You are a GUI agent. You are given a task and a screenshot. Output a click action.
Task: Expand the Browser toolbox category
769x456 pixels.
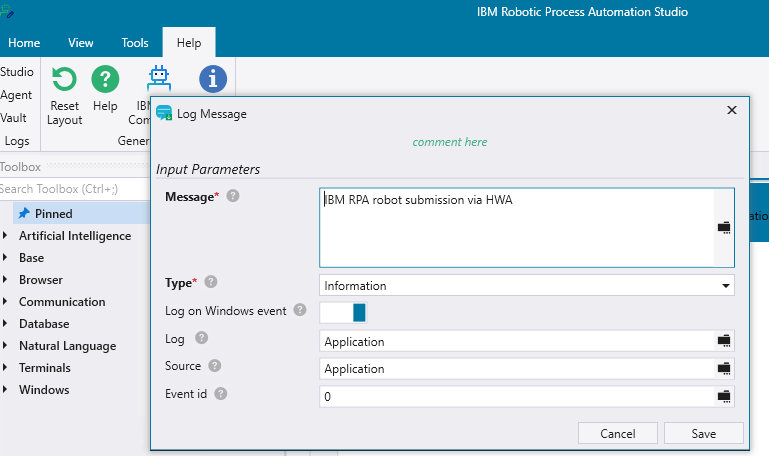click(8, 280)
